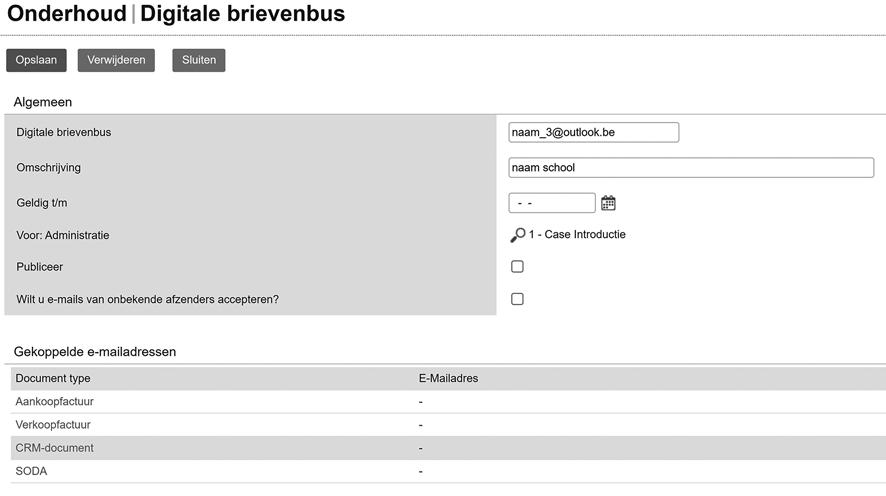
Task: Click the Document type column header
Action: click(x=53, y=379)
